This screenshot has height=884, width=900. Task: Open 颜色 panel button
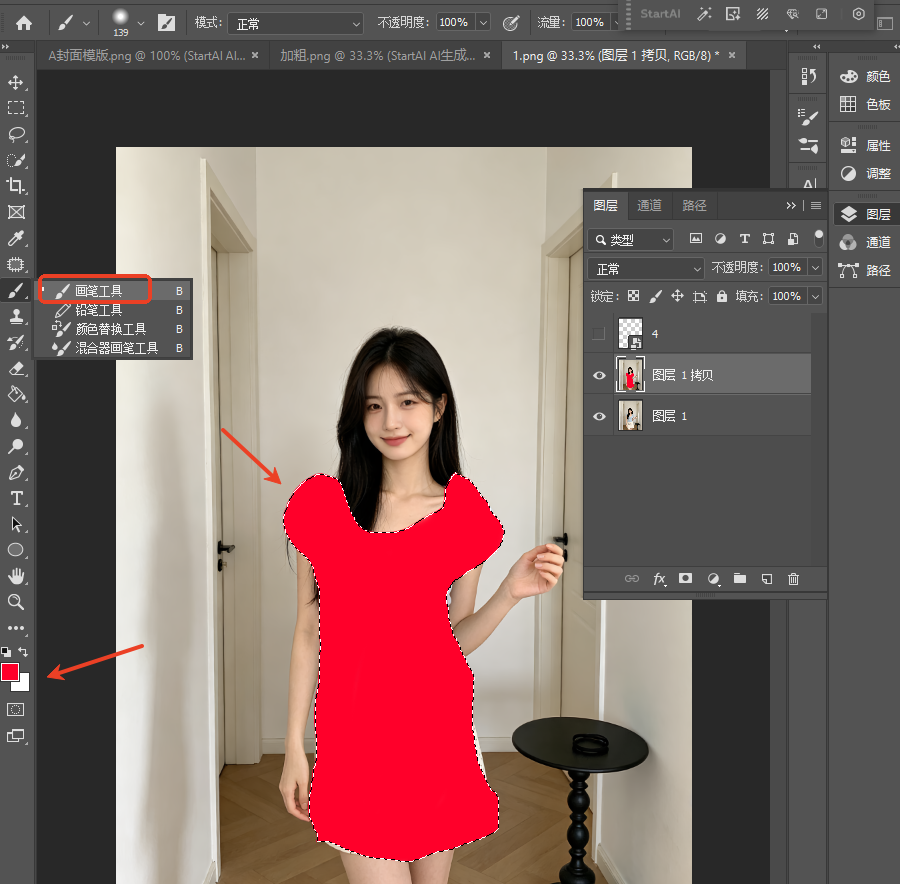(x=865, y=76)
